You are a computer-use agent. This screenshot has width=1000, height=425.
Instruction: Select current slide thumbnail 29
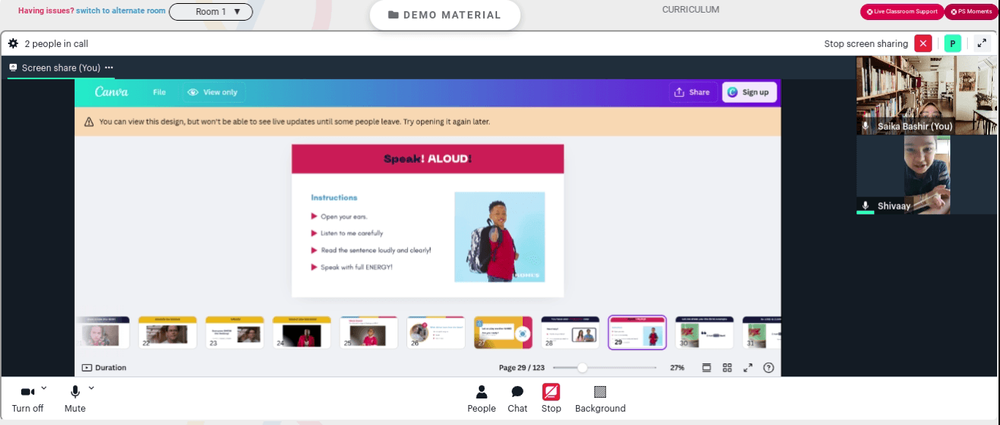tap(637, 332)
